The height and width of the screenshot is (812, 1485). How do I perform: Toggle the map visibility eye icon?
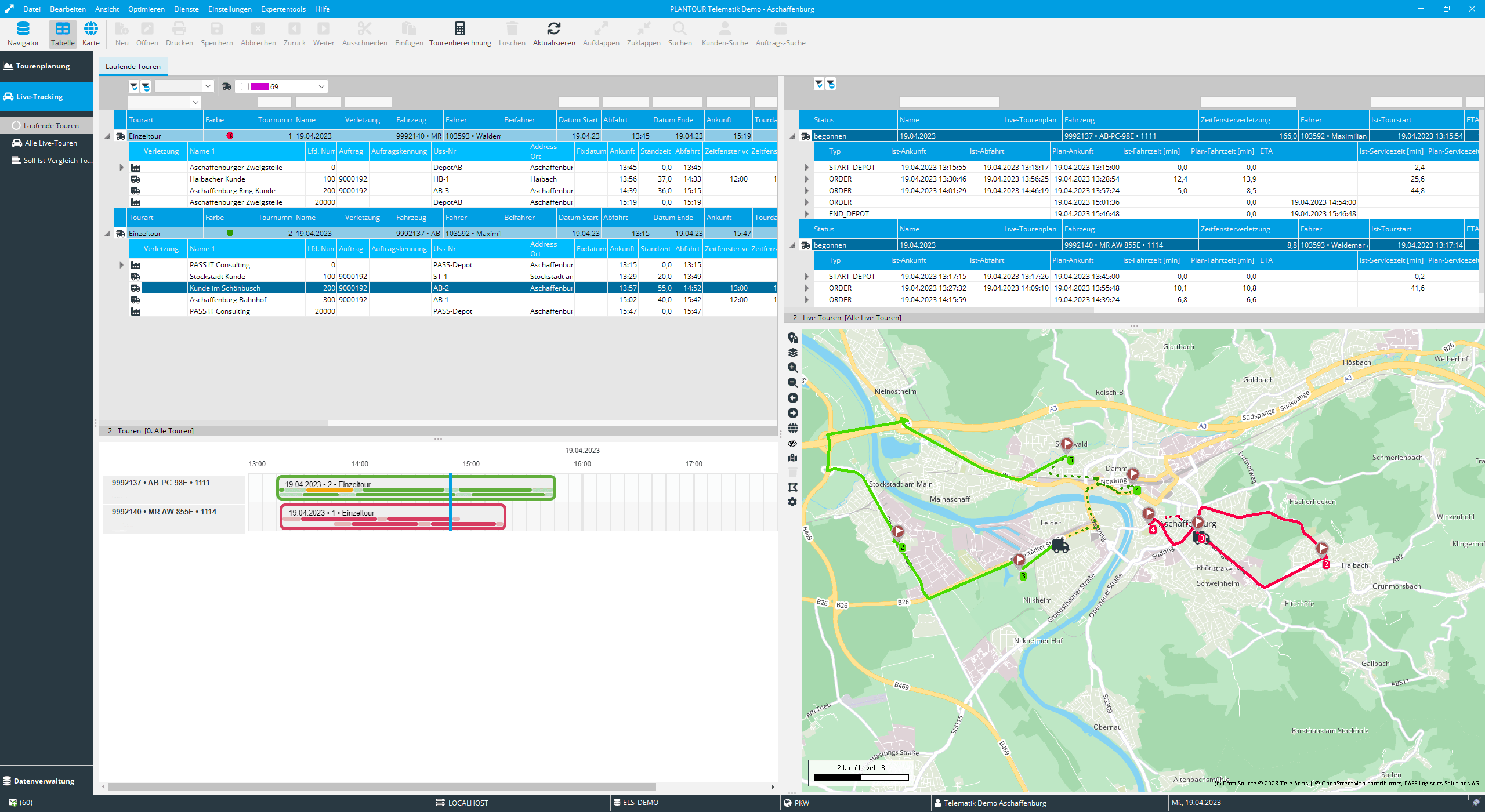click(793, 443)
